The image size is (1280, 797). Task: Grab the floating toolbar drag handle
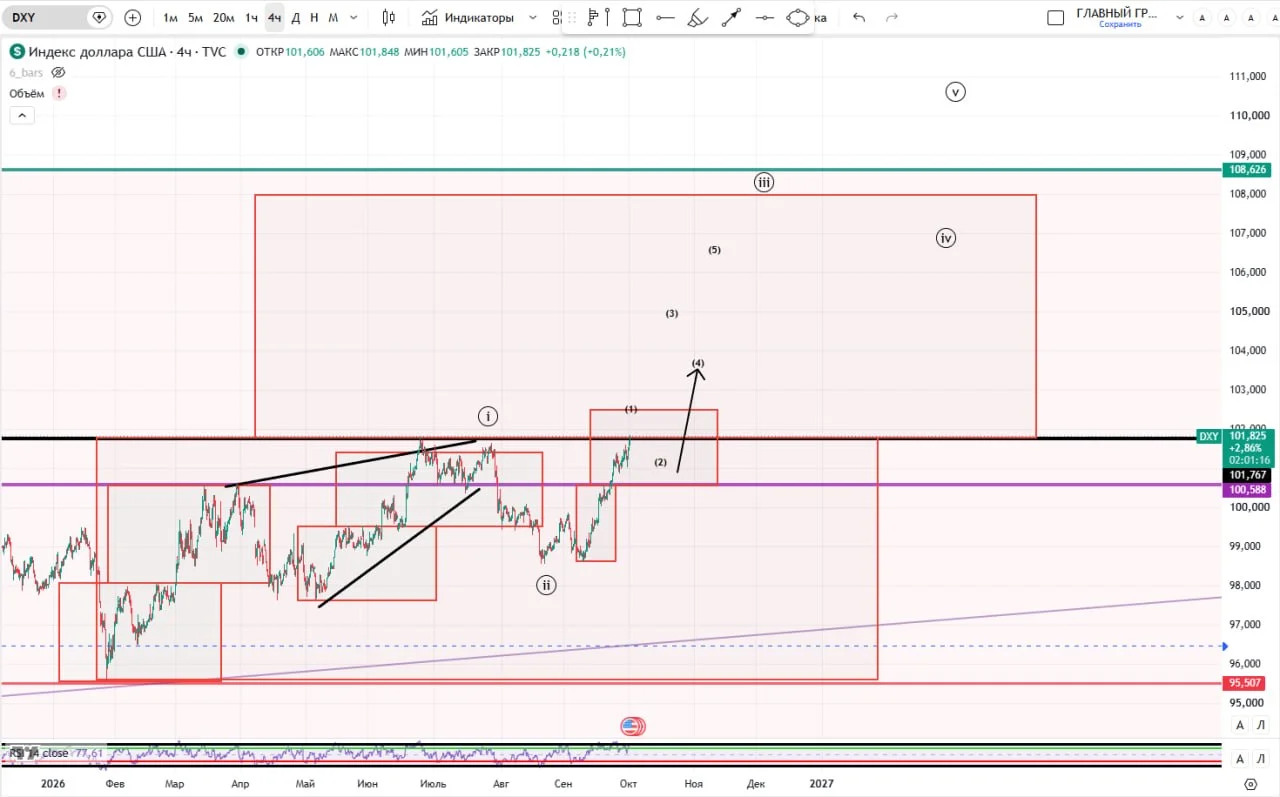[570, 17]
